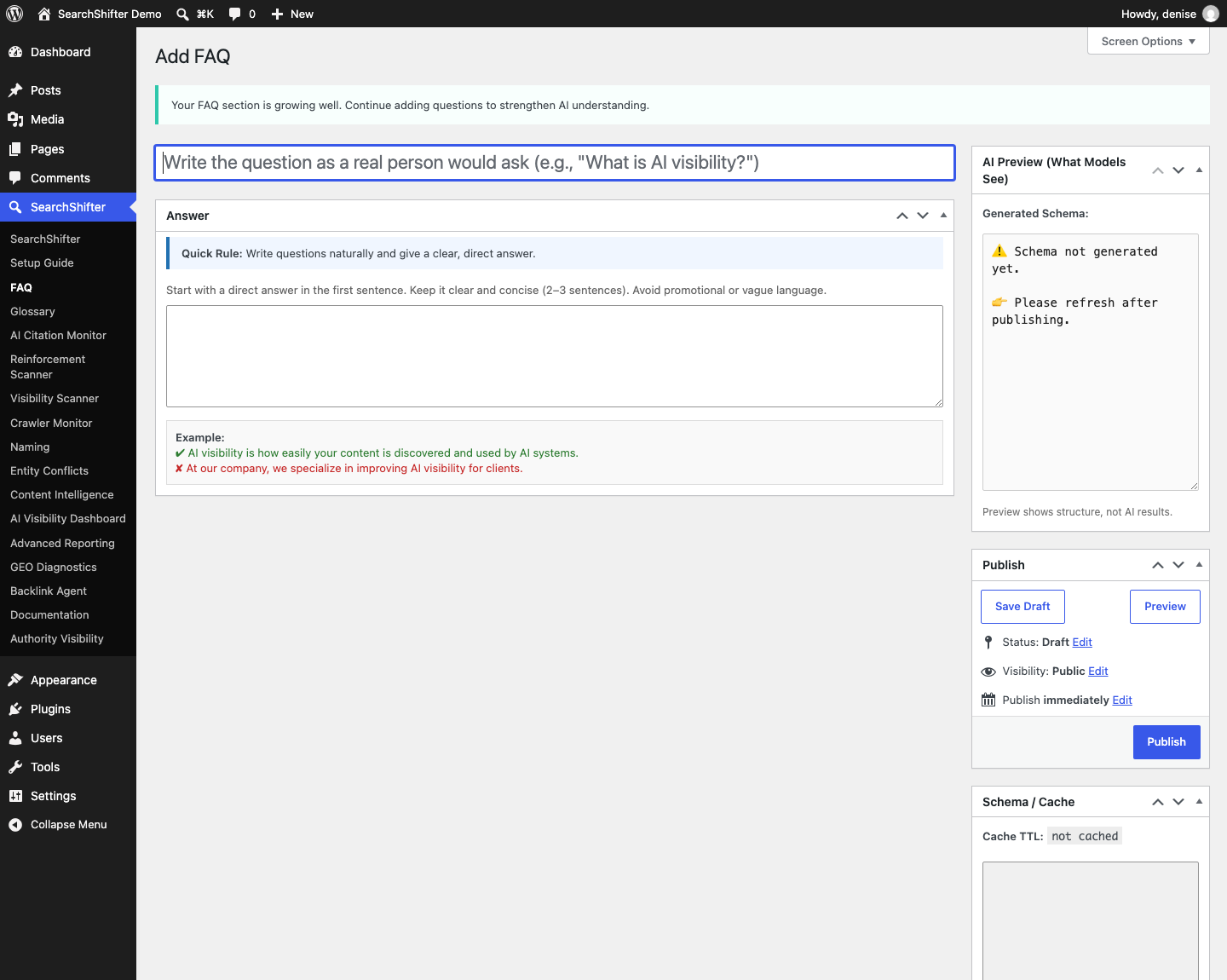Open the Glossary submenu item

(32, 312)
